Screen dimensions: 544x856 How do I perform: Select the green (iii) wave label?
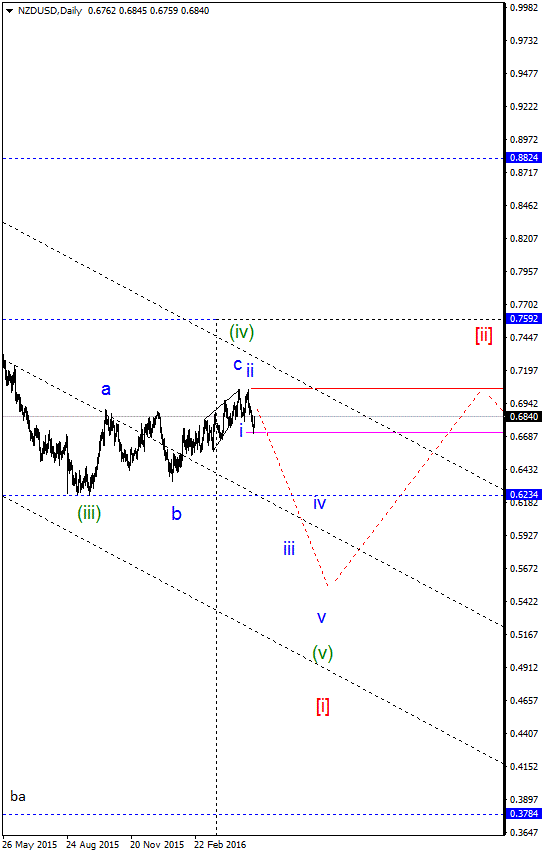coord(89,513)
